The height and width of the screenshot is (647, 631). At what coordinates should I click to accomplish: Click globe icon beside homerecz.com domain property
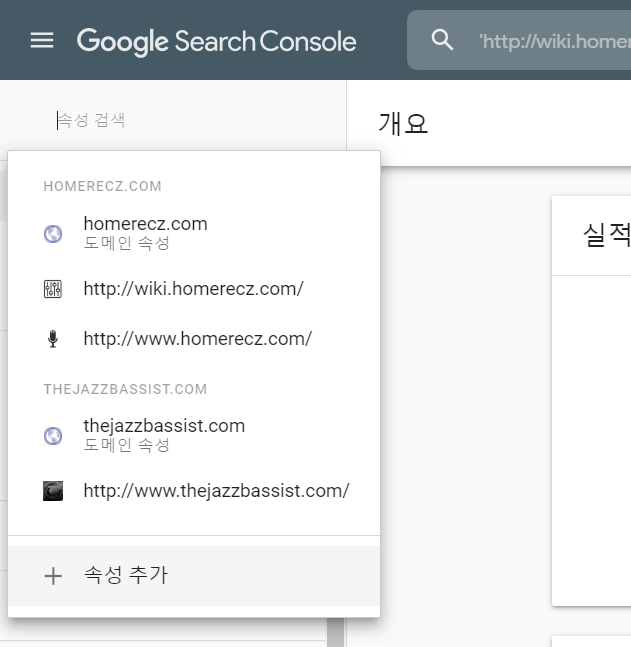coord(53,234)
